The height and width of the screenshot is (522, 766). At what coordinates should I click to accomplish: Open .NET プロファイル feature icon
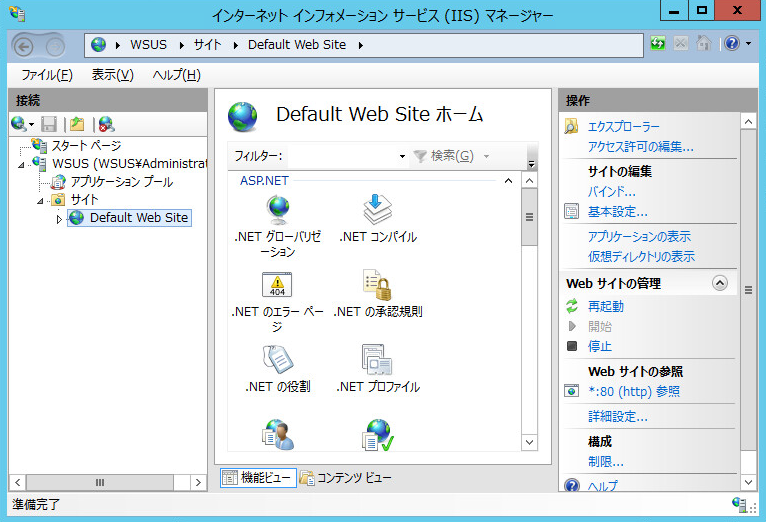(x=377, y=359)
